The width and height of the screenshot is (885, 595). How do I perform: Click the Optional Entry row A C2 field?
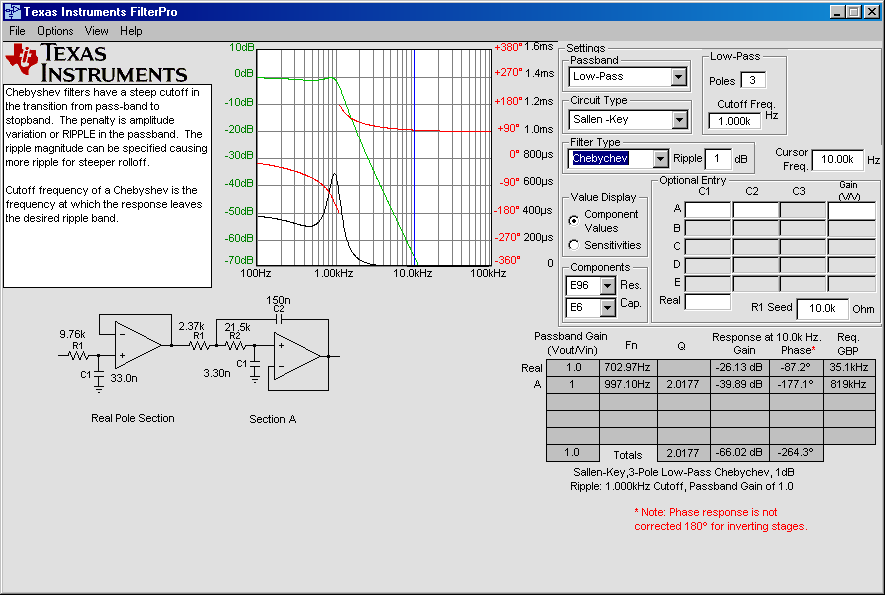755,210
